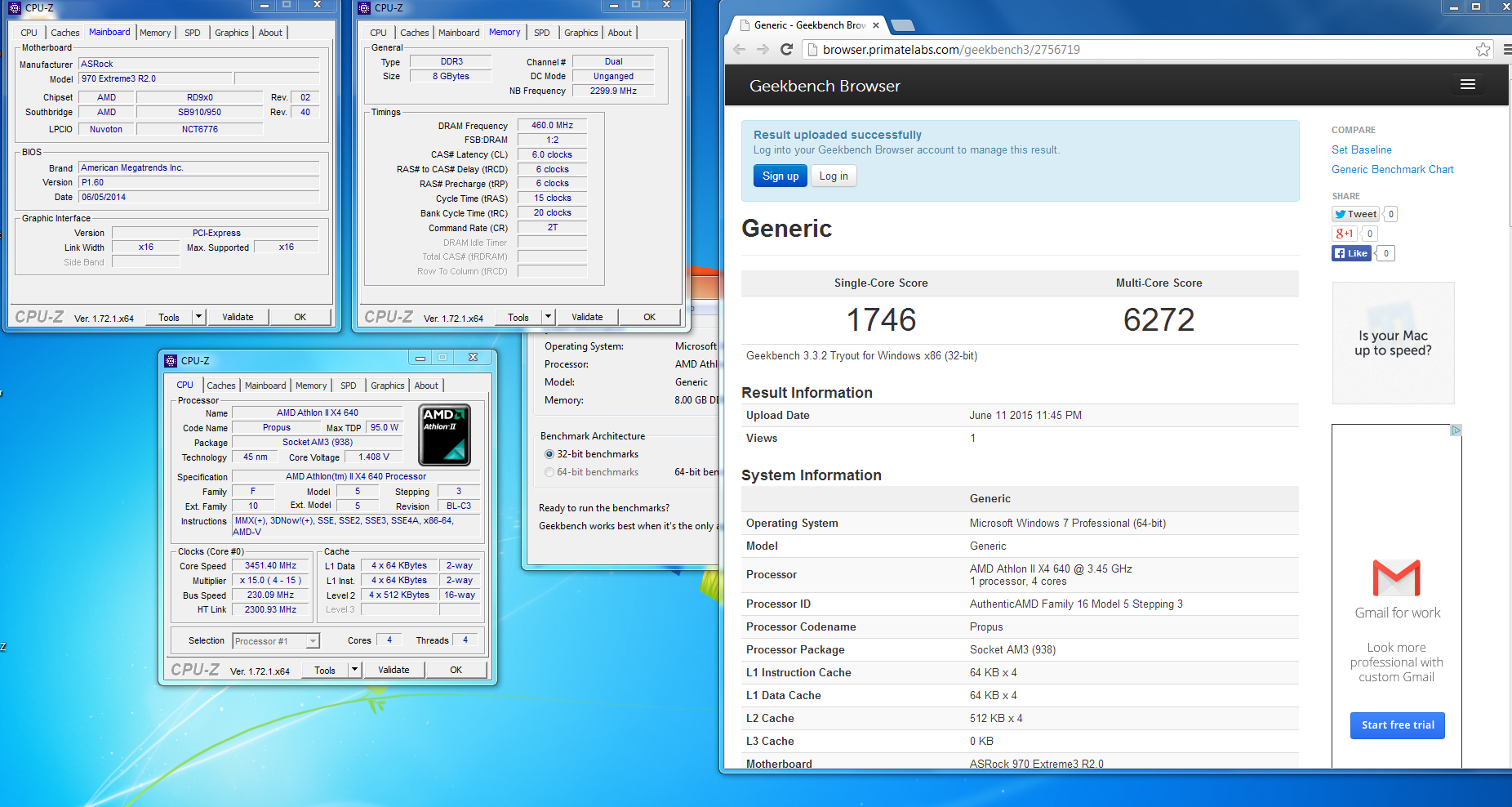Click the AMD Athlon II processor logo
The width and height of the screenshot is (1512, 807).
[x=445, y=435]
